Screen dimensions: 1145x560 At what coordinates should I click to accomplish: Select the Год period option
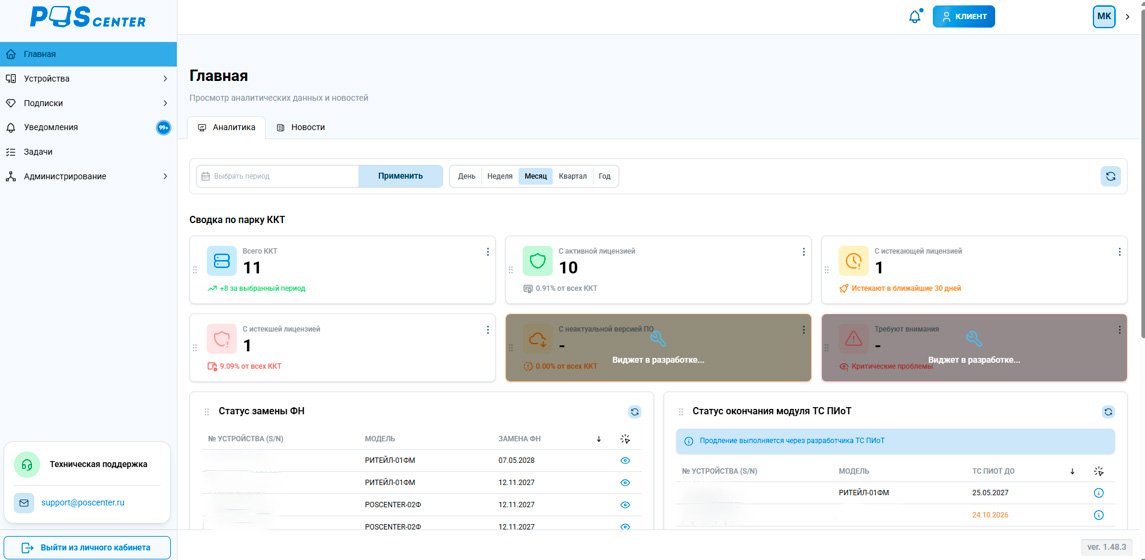[x=605, y=176]
